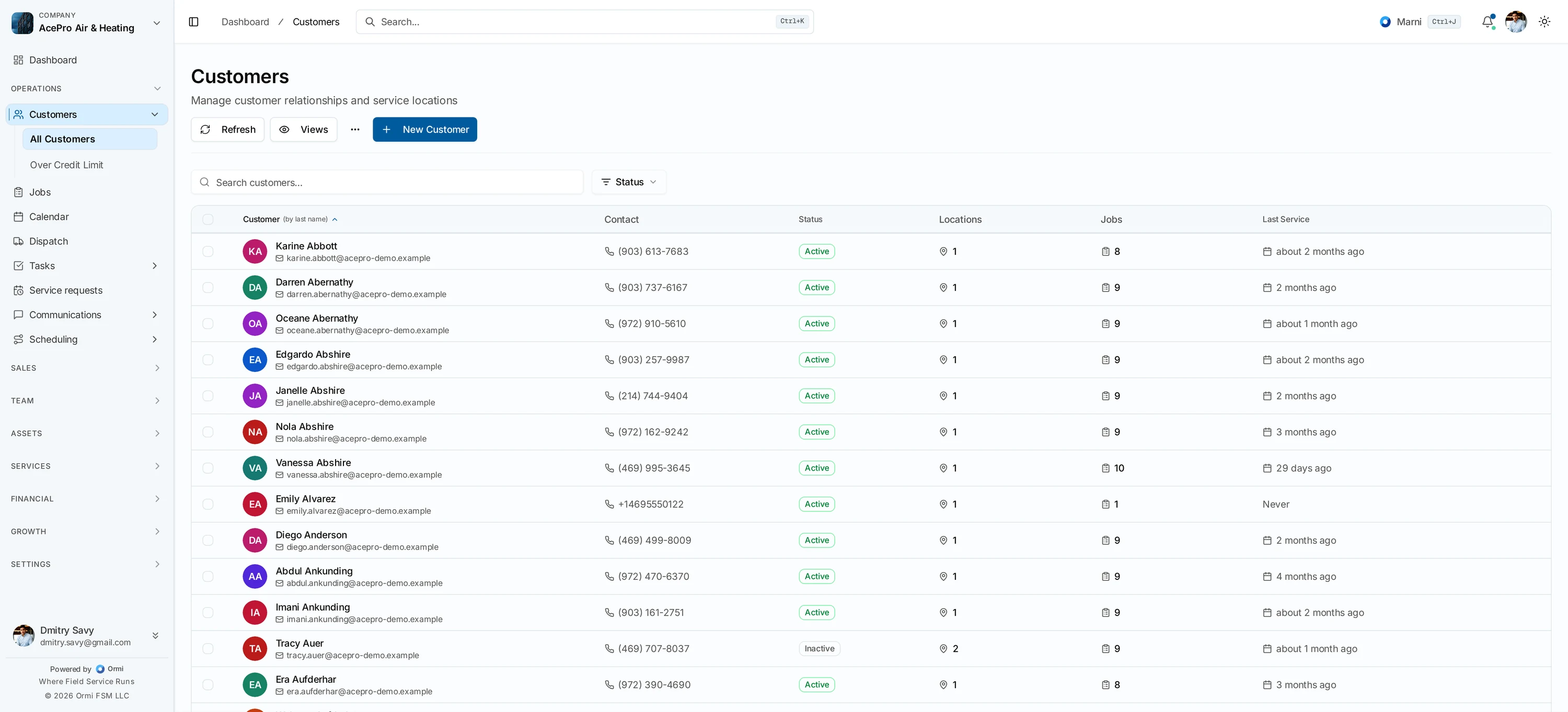Open Service requests in the sidebar

(86, 290)
